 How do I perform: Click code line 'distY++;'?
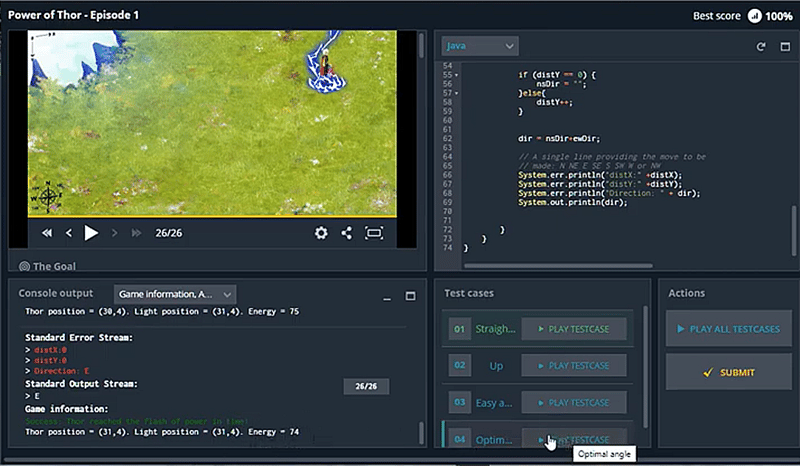(554, 102)
